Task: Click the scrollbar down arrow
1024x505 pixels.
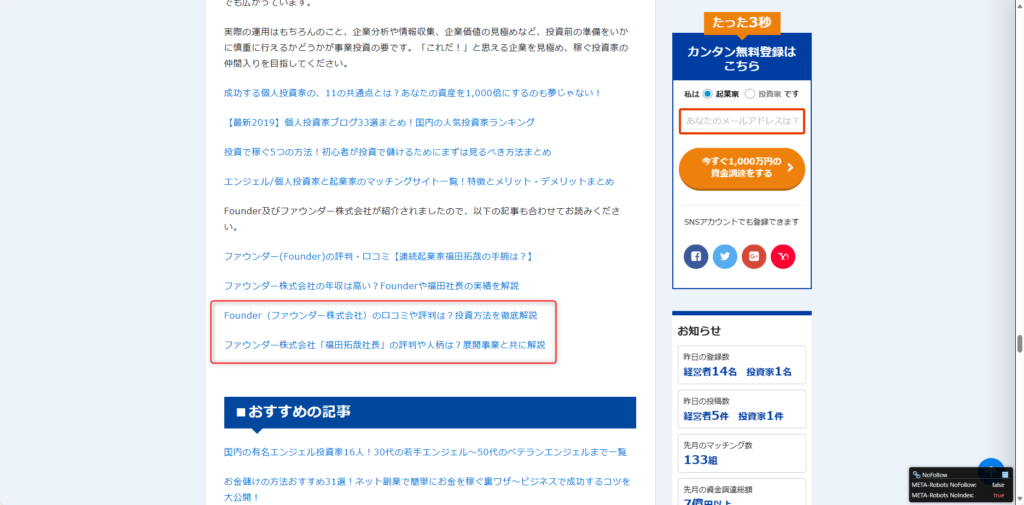Action: click(1018, 500)
